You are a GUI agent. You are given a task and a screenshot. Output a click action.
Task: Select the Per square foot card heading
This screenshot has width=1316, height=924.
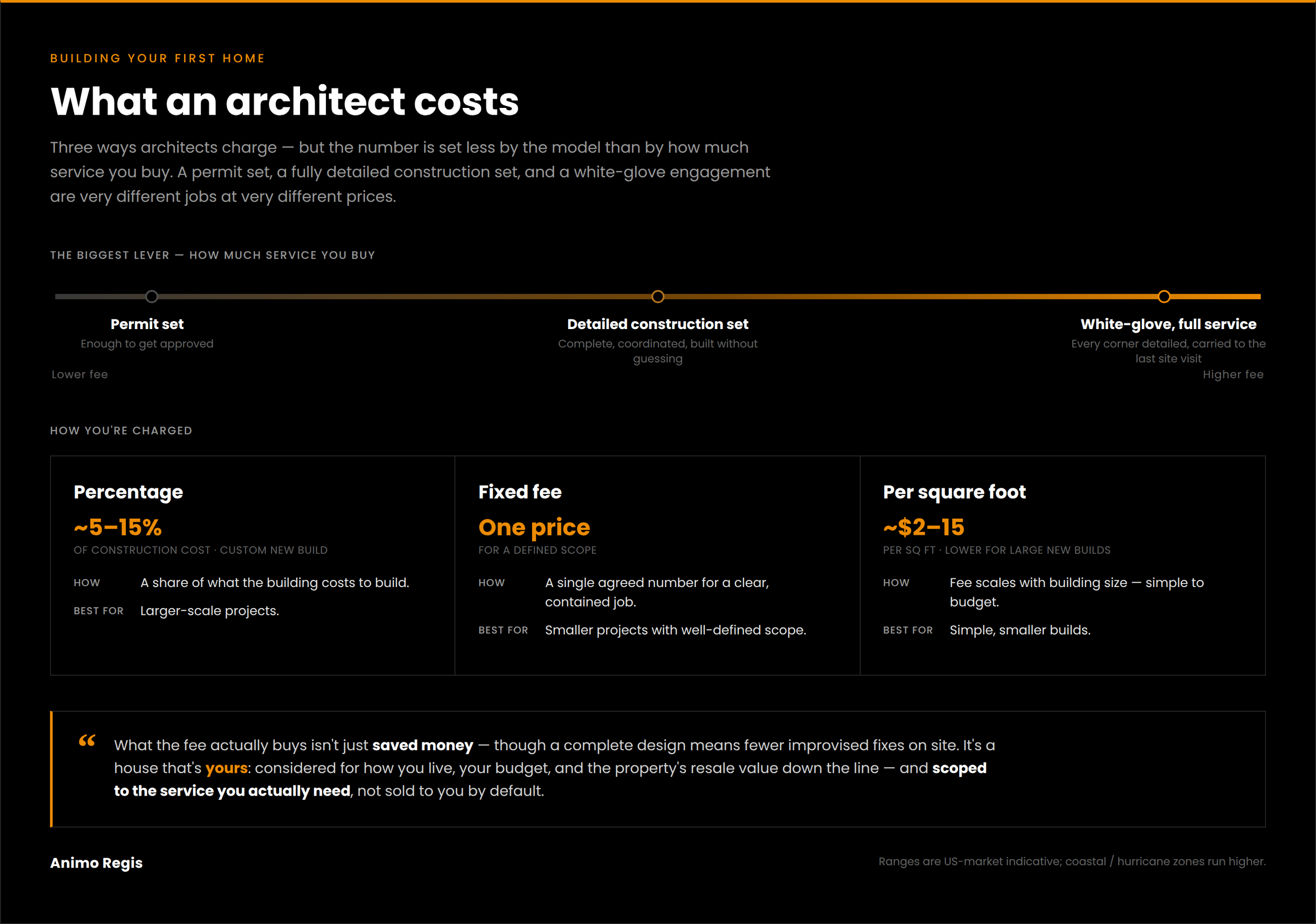(x=954, y=492)
